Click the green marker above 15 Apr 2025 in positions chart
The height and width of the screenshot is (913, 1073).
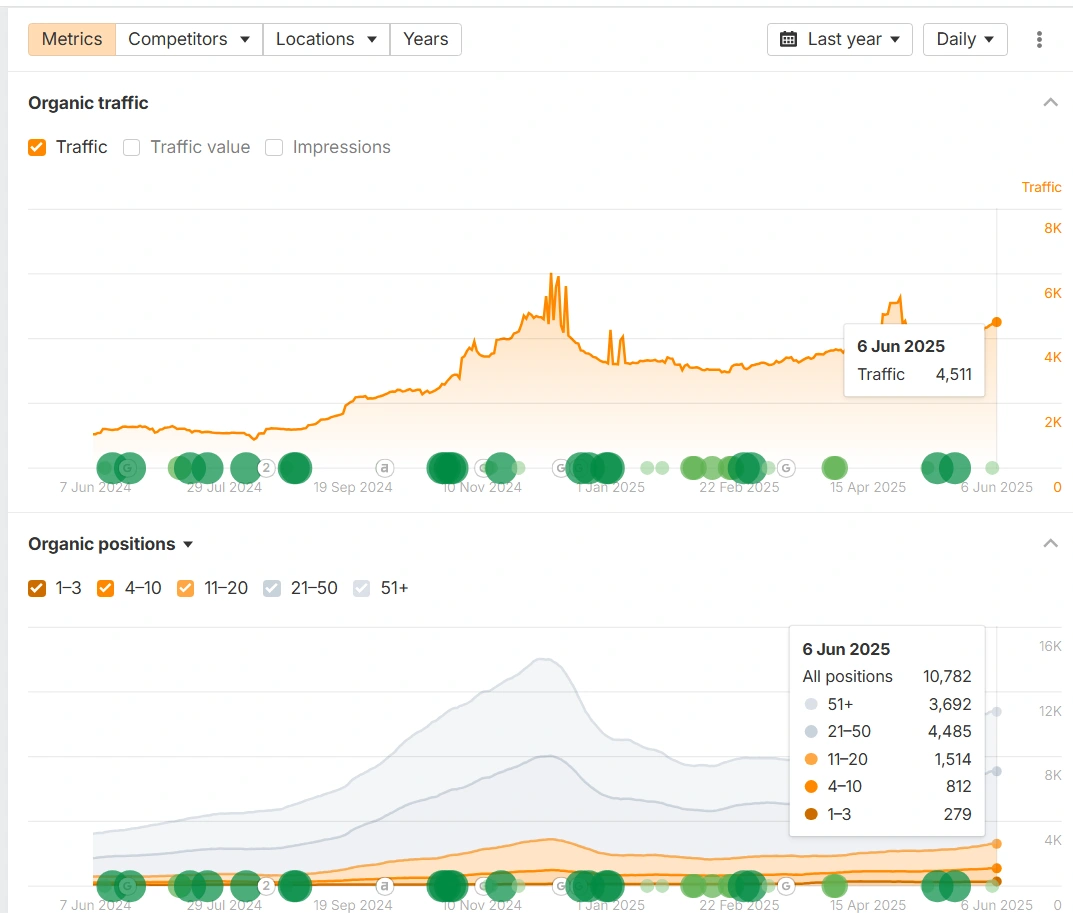[x=834, y=886]
